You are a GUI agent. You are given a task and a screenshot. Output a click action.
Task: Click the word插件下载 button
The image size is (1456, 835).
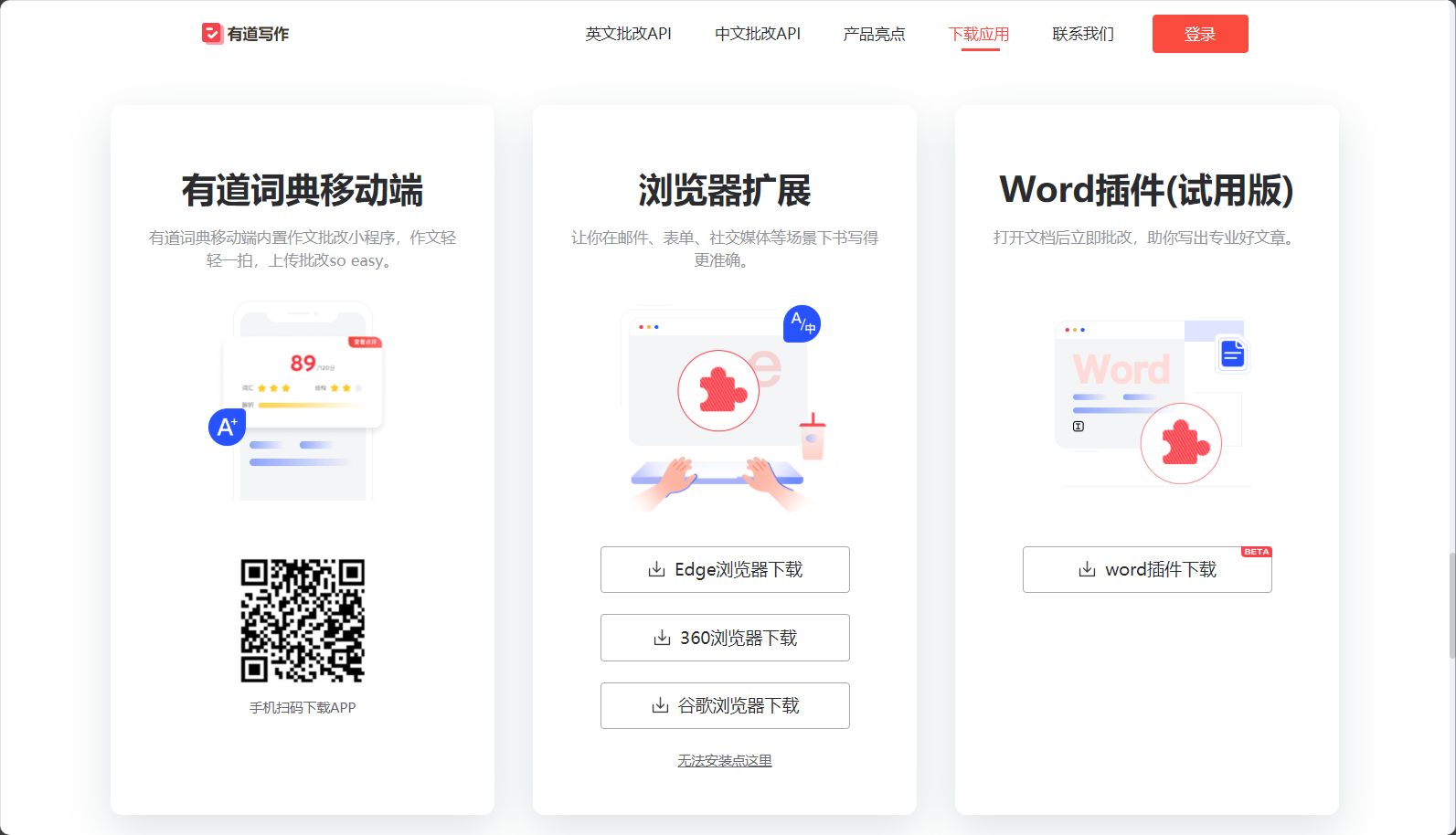[1147, 569]
